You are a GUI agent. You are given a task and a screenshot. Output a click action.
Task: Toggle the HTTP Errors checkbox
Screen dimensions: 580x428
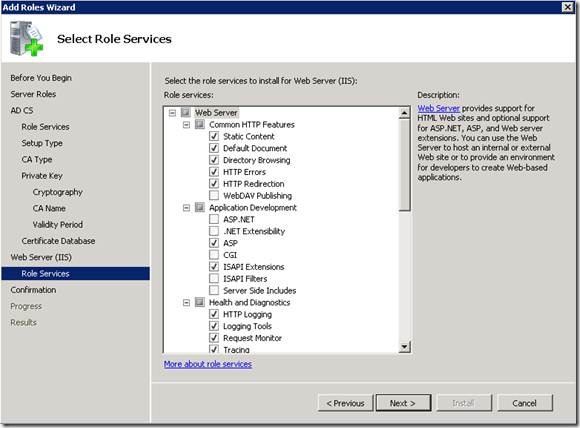click(x=214, y=172)
